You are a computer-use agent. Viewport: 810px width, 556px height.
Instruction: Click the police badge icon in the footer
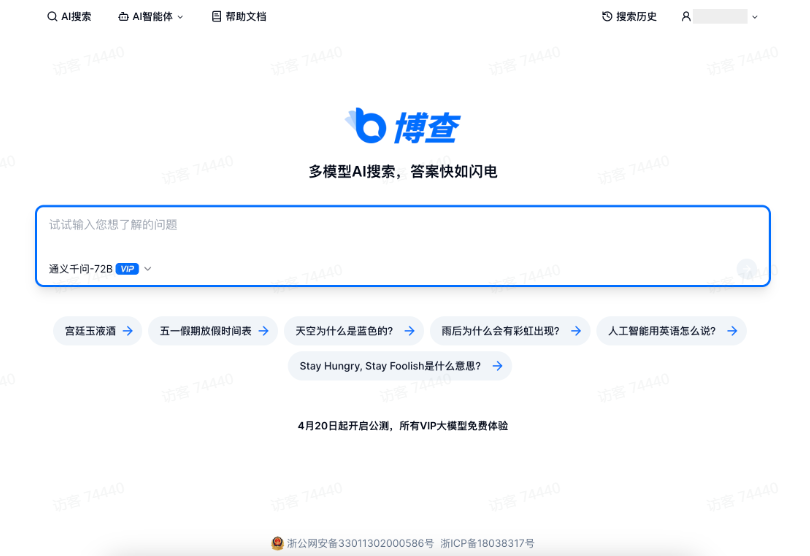tap(277, 543)
